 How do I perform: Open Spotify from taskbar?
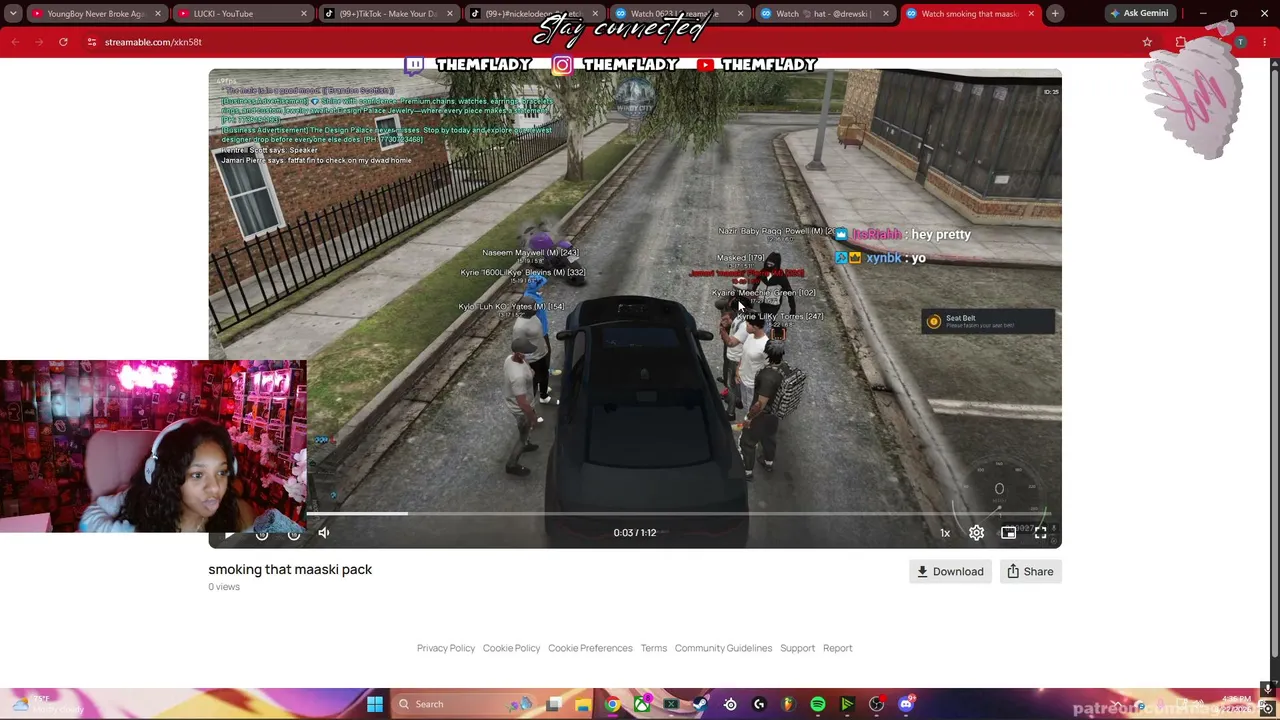pos(818,704)
